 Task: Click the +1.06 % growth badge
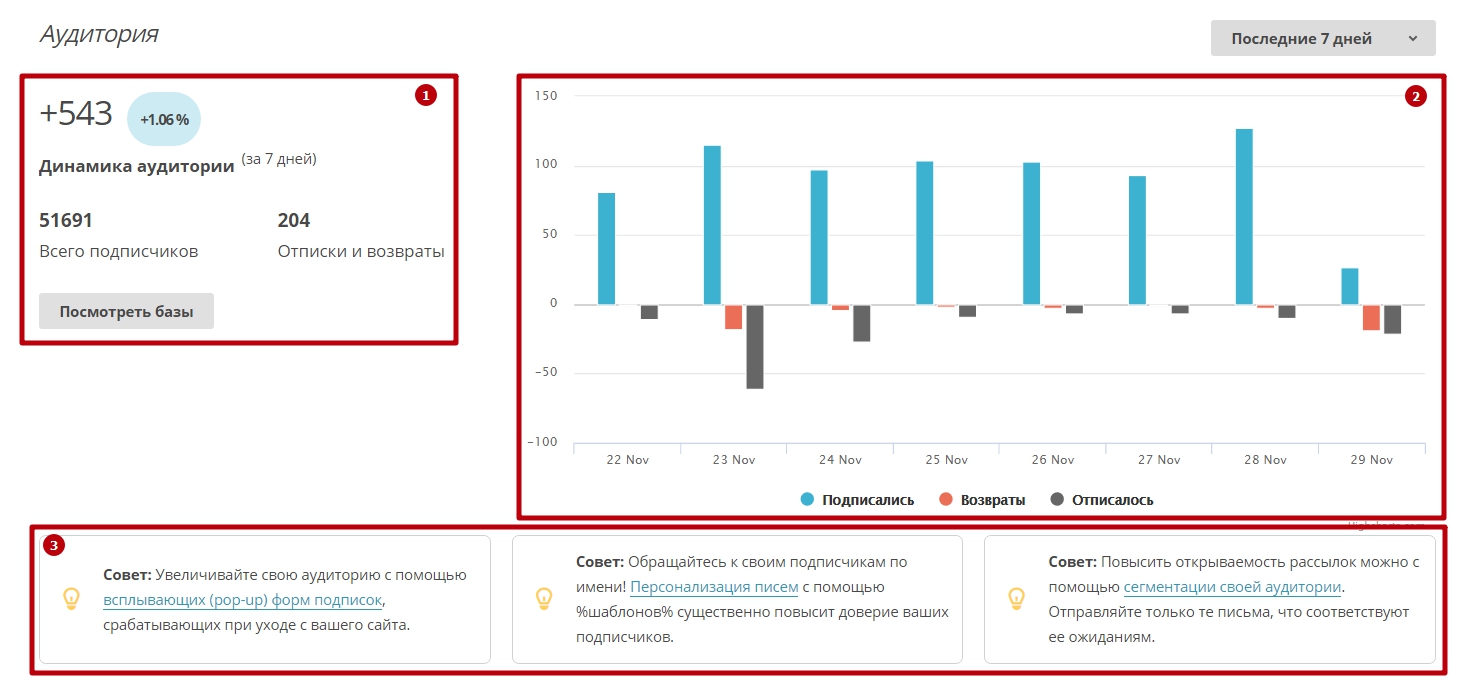click(x=164, y=119)
